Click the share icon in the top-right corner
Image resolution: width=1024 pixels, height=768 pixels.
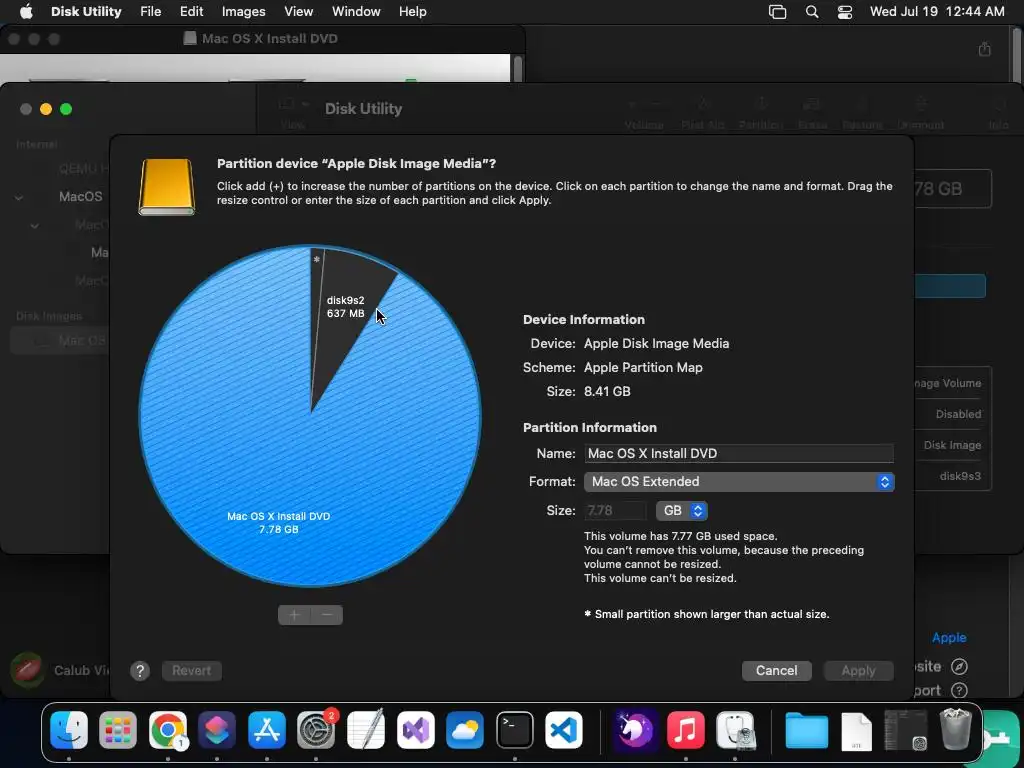pyautogui.click(x=985, y=50)
